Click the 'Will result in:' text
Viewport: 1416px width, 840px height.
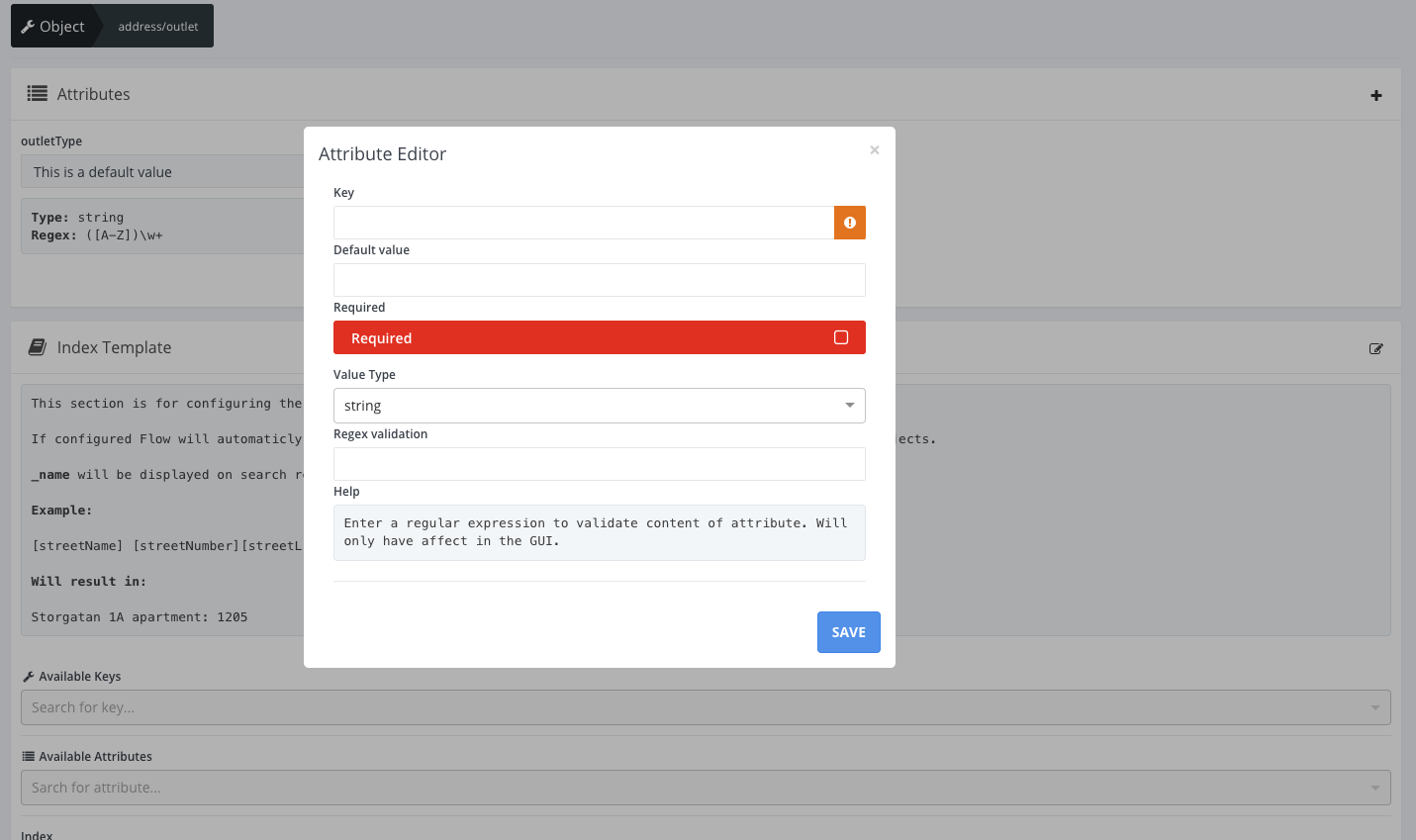coord(88,582)
